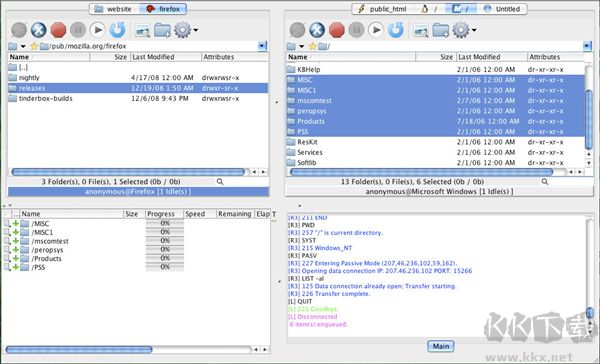Image resolution: width=600 pixels, height=364 pixels.
Task: Switch to the website tab
Action: (114, 9)
